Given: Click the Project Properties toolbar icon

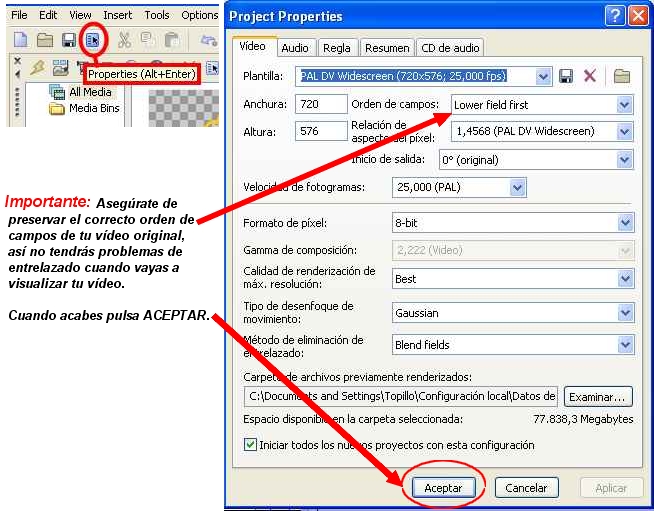Looking at the screenshot, I should (93, 40).
